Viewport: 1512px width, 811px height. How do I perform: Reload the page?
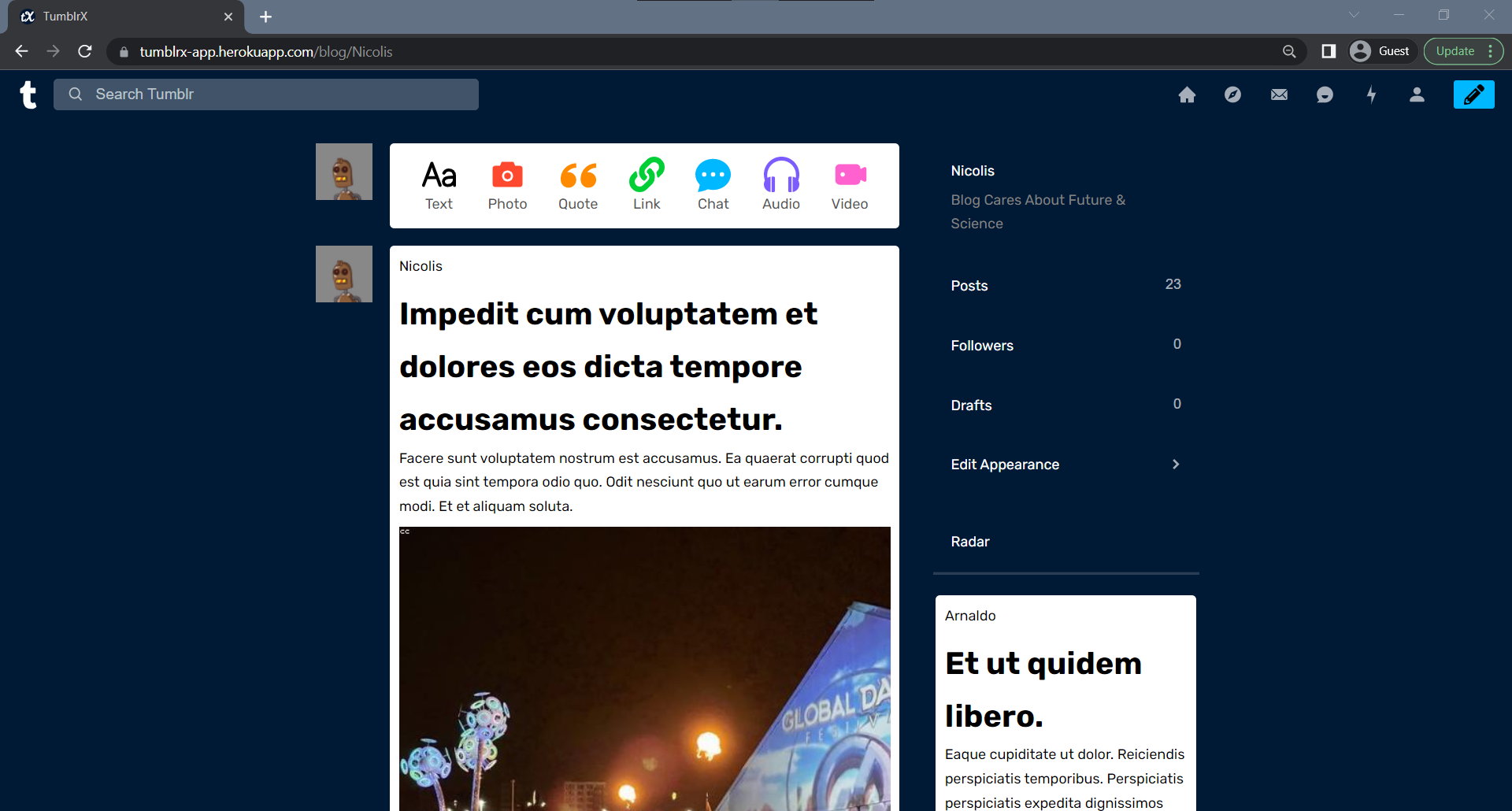85,51
